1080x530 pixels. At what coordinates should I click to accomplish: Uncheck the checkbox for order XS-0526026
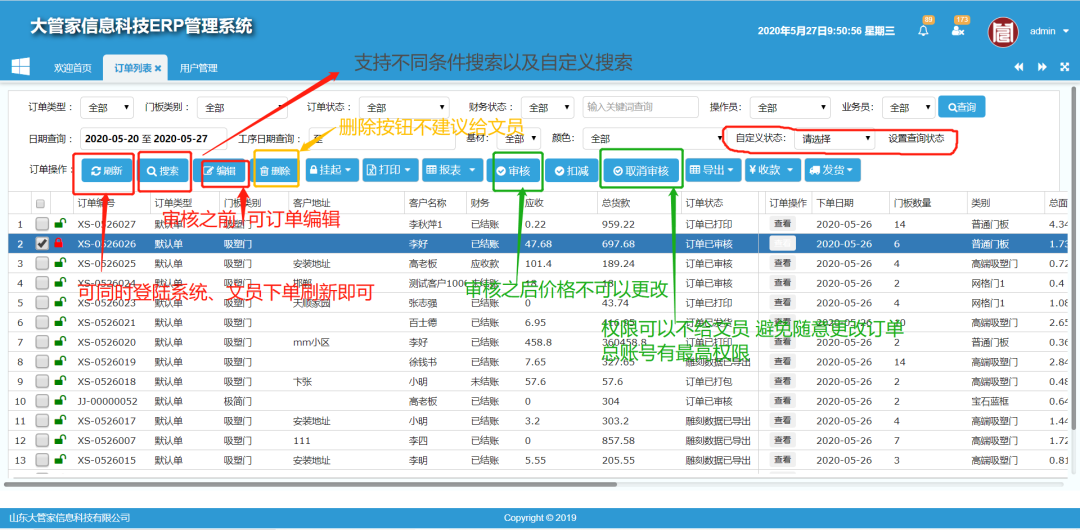tap(42, 243)
